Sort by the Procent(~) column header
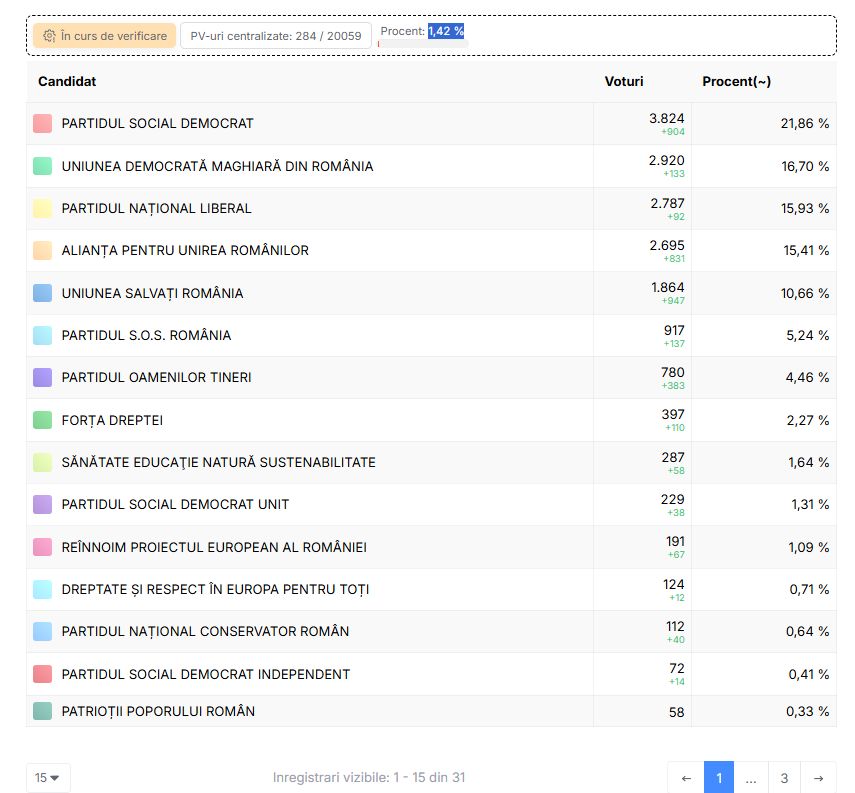855x793 pixels. (x=736, y=81)
